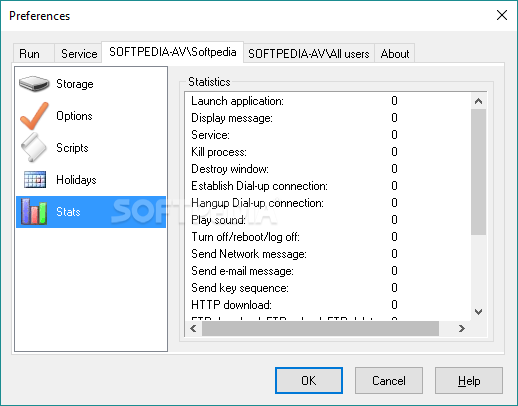Select 'Send Network message:' row
This screenshot has width=518, height=406.
tap(328, 254)
